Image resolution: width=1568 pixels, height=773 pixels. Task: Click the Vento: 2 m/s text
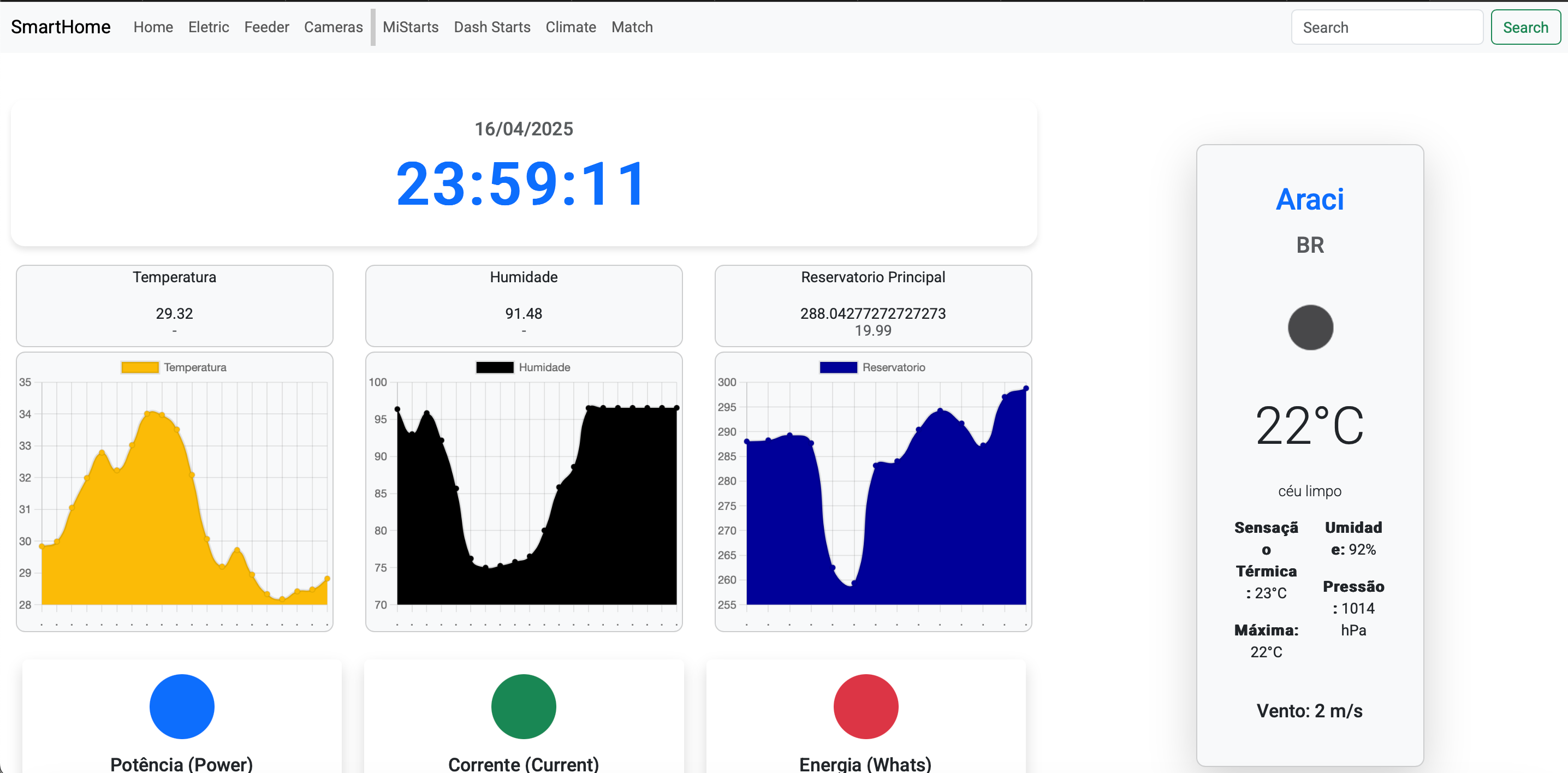point(1310,711)
